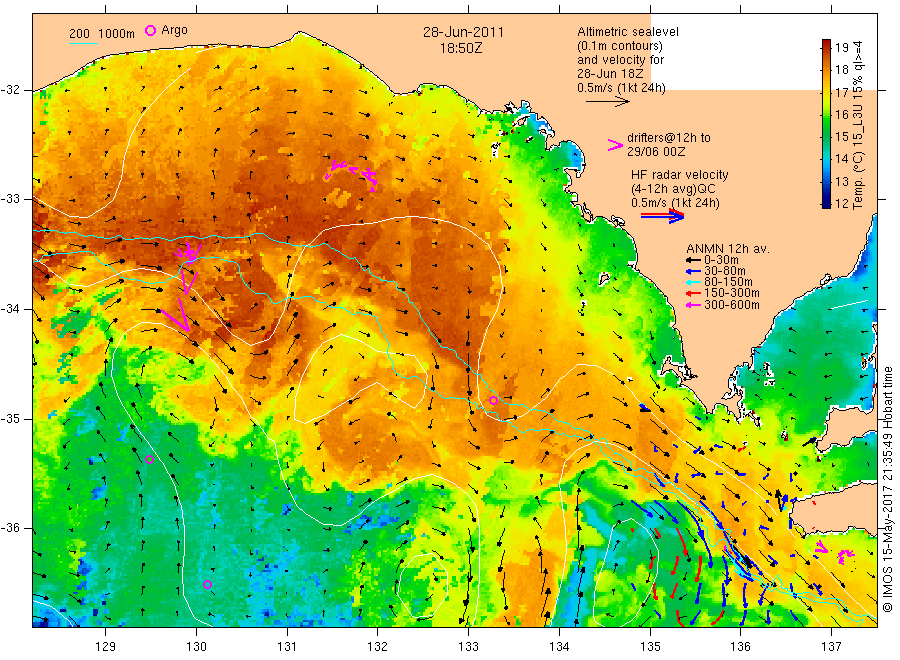This screenshot has height=660, width=900.
Task: Click the longitude axis label 137
Action: click(831, 647)
